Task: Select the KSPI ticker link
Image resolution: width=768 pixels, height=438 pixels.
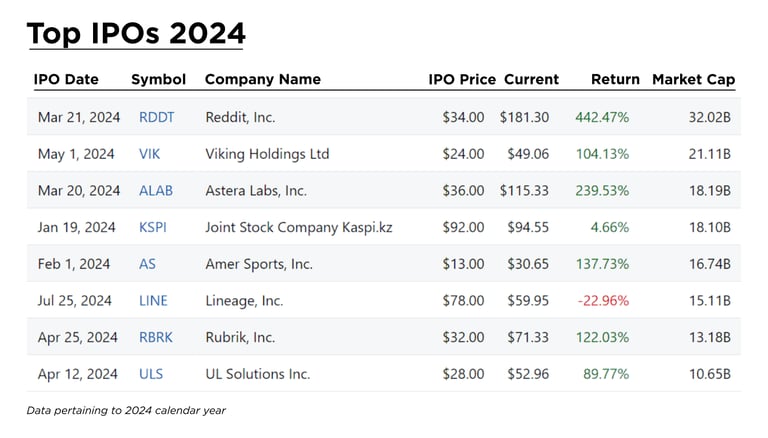Action: click(153, 227)
